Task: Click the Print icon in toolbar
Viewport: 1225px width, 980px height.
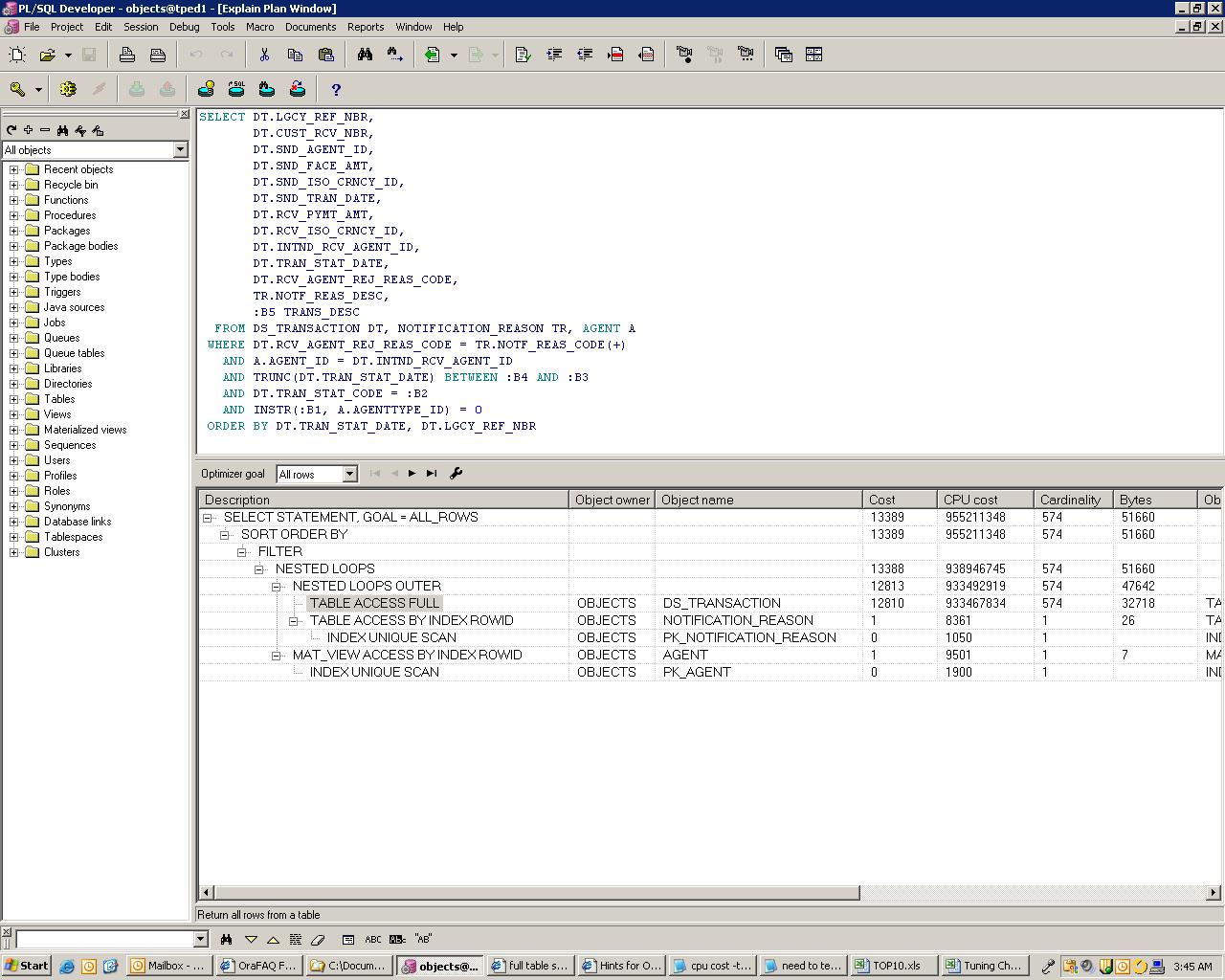Action: [127, 56]
